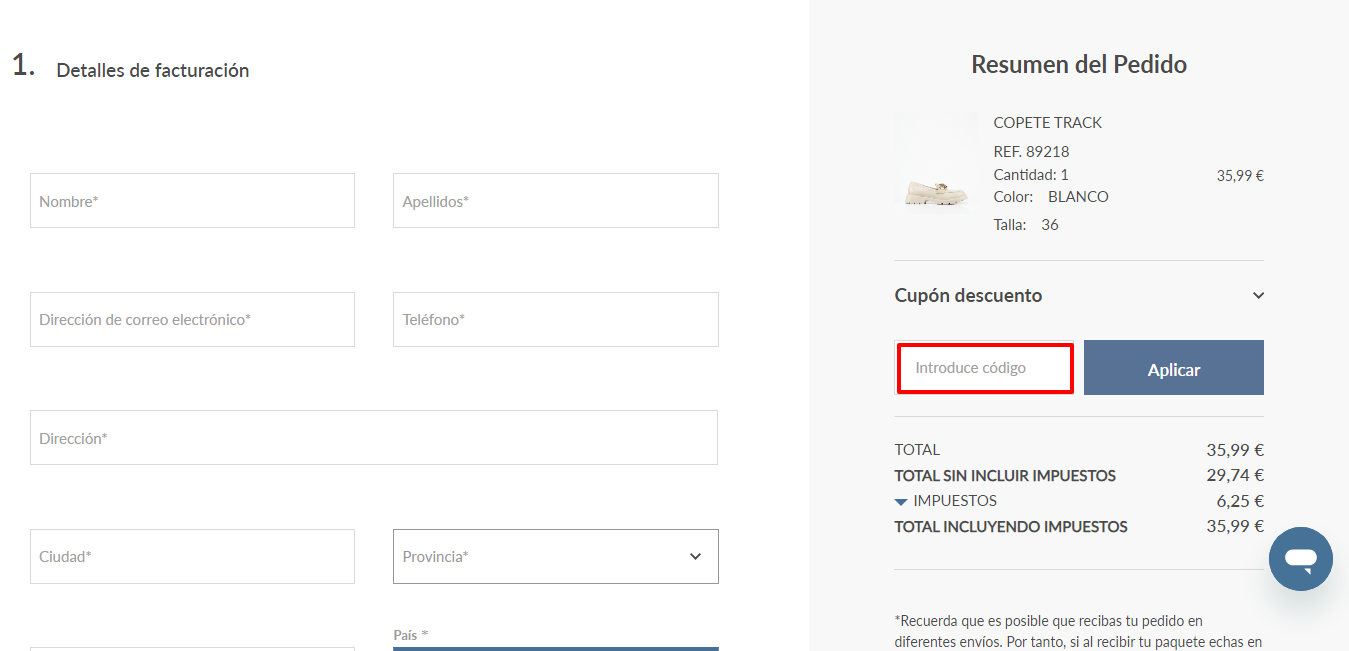Click the TOTAL INCLUYENDO IMPUESTOS label
1349x651 pixels.
[x=1011, y=527]
